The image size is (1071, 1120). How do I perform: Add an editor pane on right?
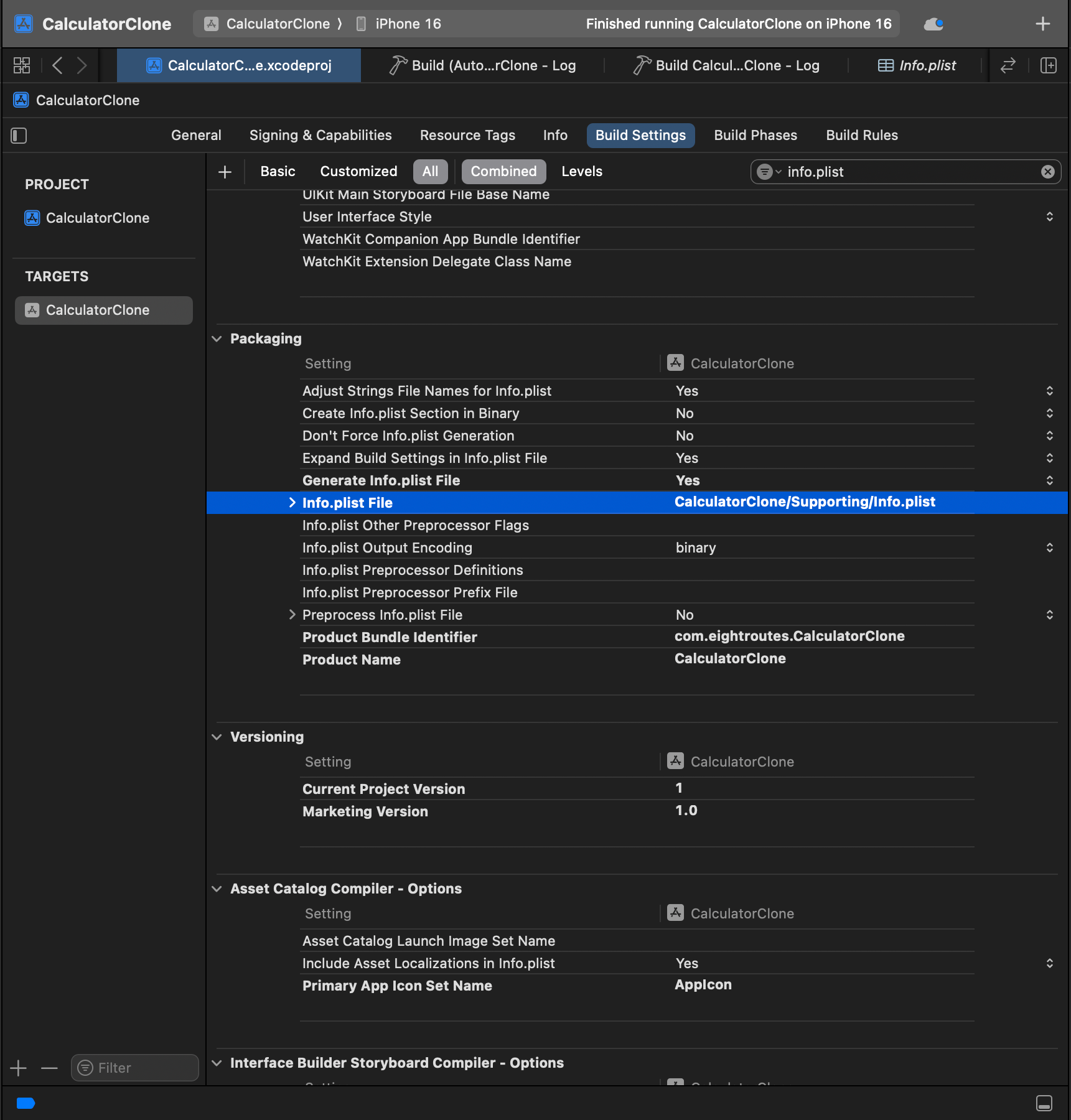click(x=1049, y=65)
